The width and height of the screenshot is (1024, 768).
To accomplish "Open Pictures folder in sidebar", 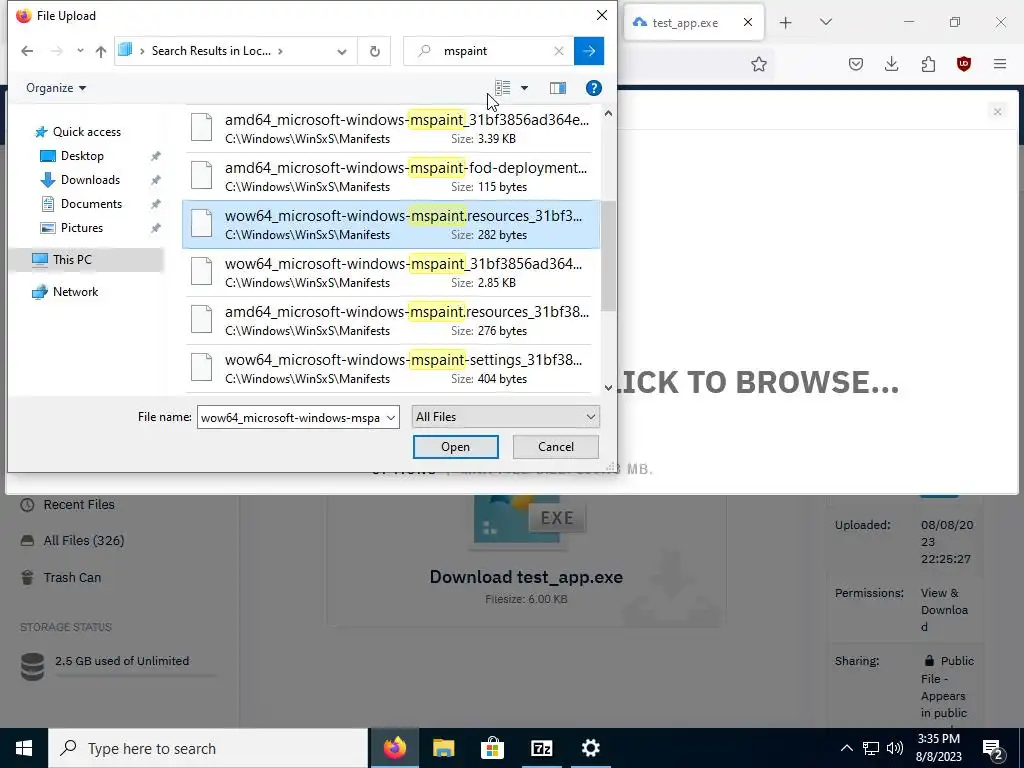I will [82, 228].
